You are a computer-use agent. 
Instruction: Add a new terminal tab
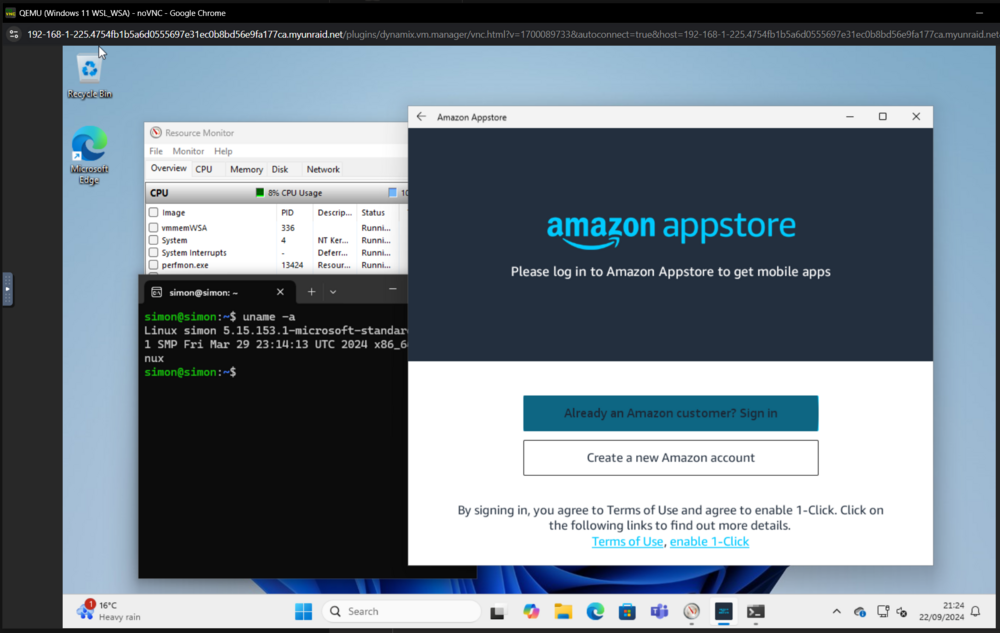point(311,292)
